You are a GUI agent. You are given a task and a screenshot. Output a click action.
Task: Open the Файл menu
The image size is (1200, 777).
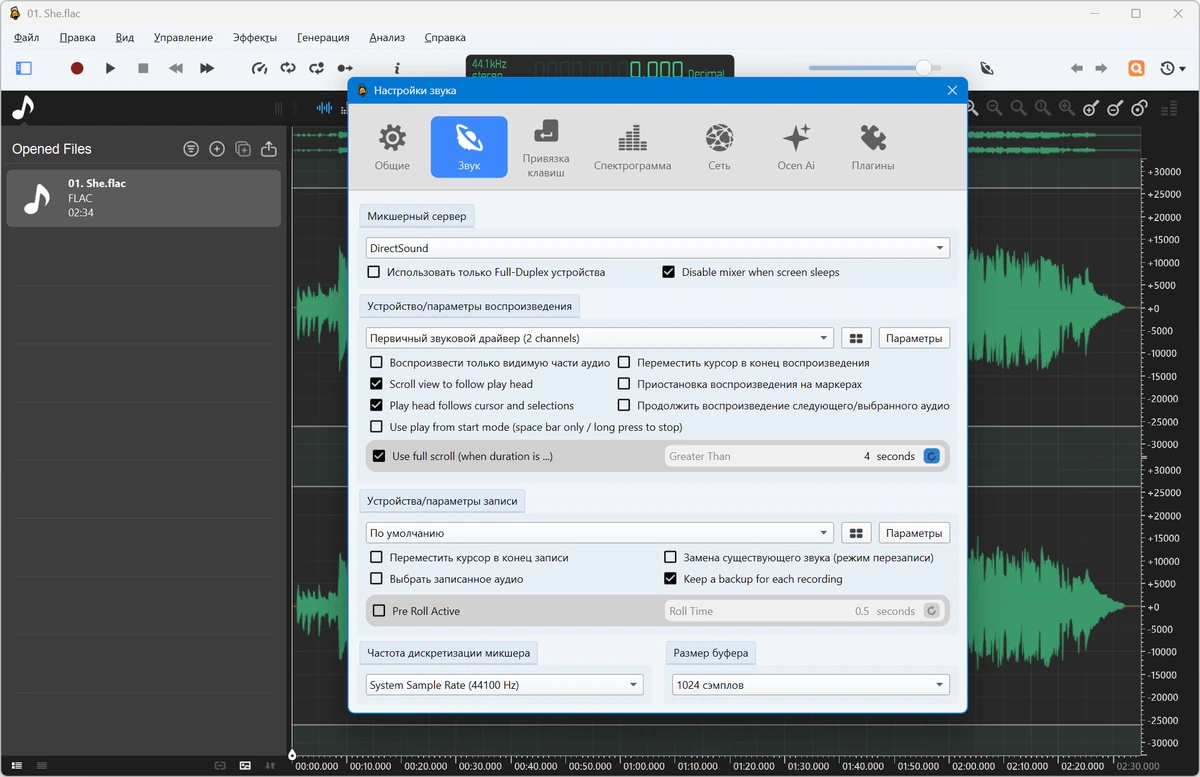click(x=27, y=38)
